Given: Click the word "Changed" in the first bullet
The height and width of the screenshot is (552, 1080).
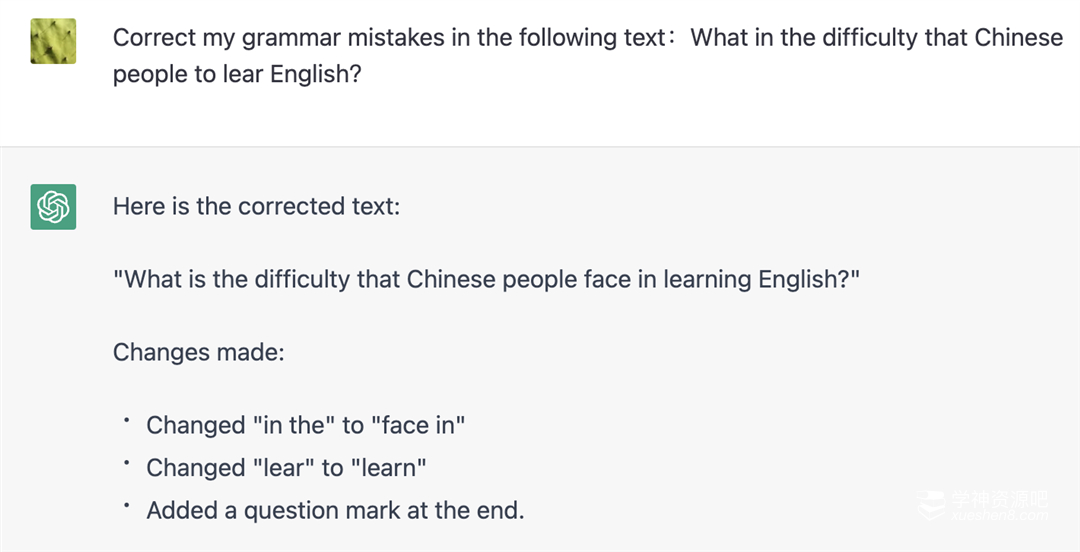Looking at the screenshot, I should click(195, 425).
